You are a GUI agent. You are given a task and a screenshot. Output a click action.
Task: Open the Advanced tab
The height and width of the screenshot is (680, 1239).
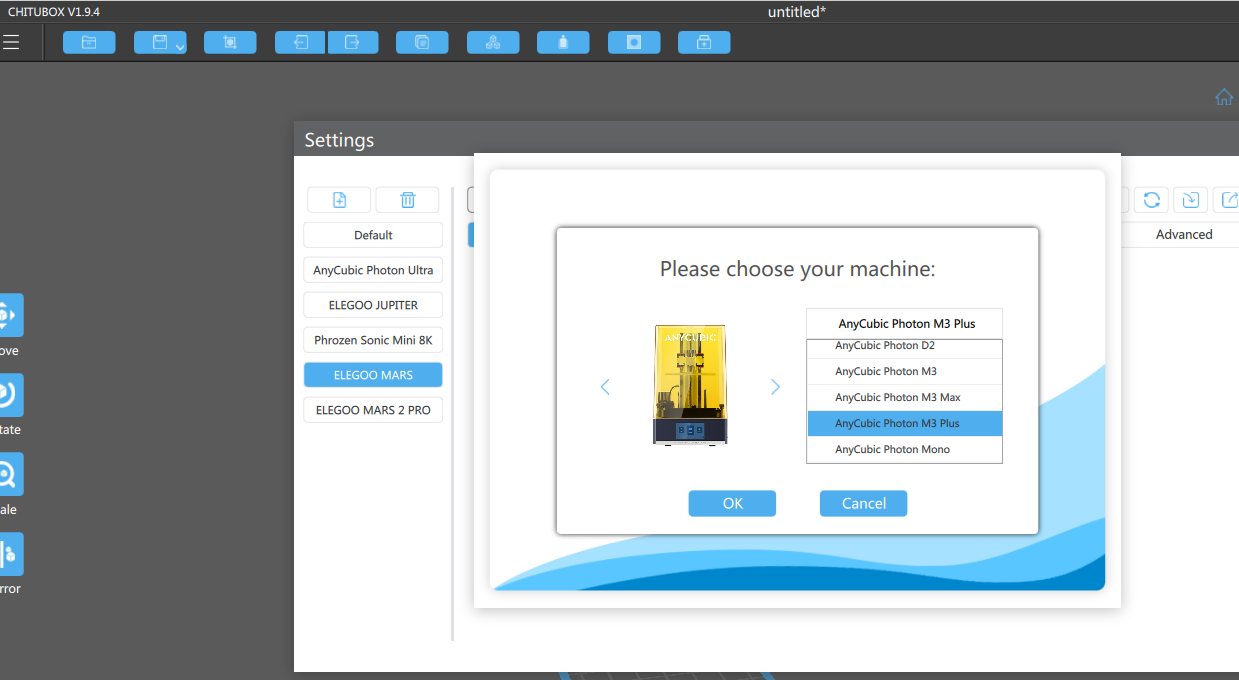(1184, 234)
